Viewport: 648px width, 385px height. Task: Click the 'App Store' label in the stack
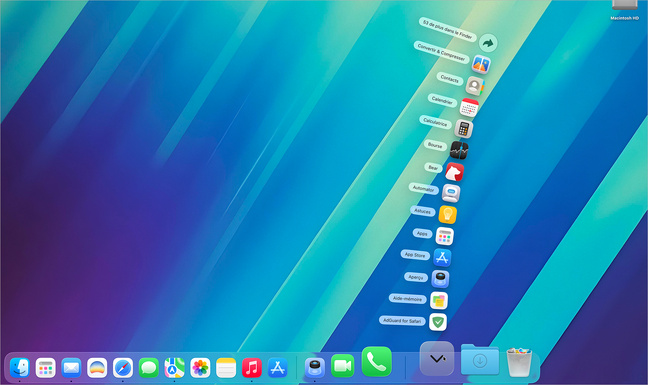point(415,255)
